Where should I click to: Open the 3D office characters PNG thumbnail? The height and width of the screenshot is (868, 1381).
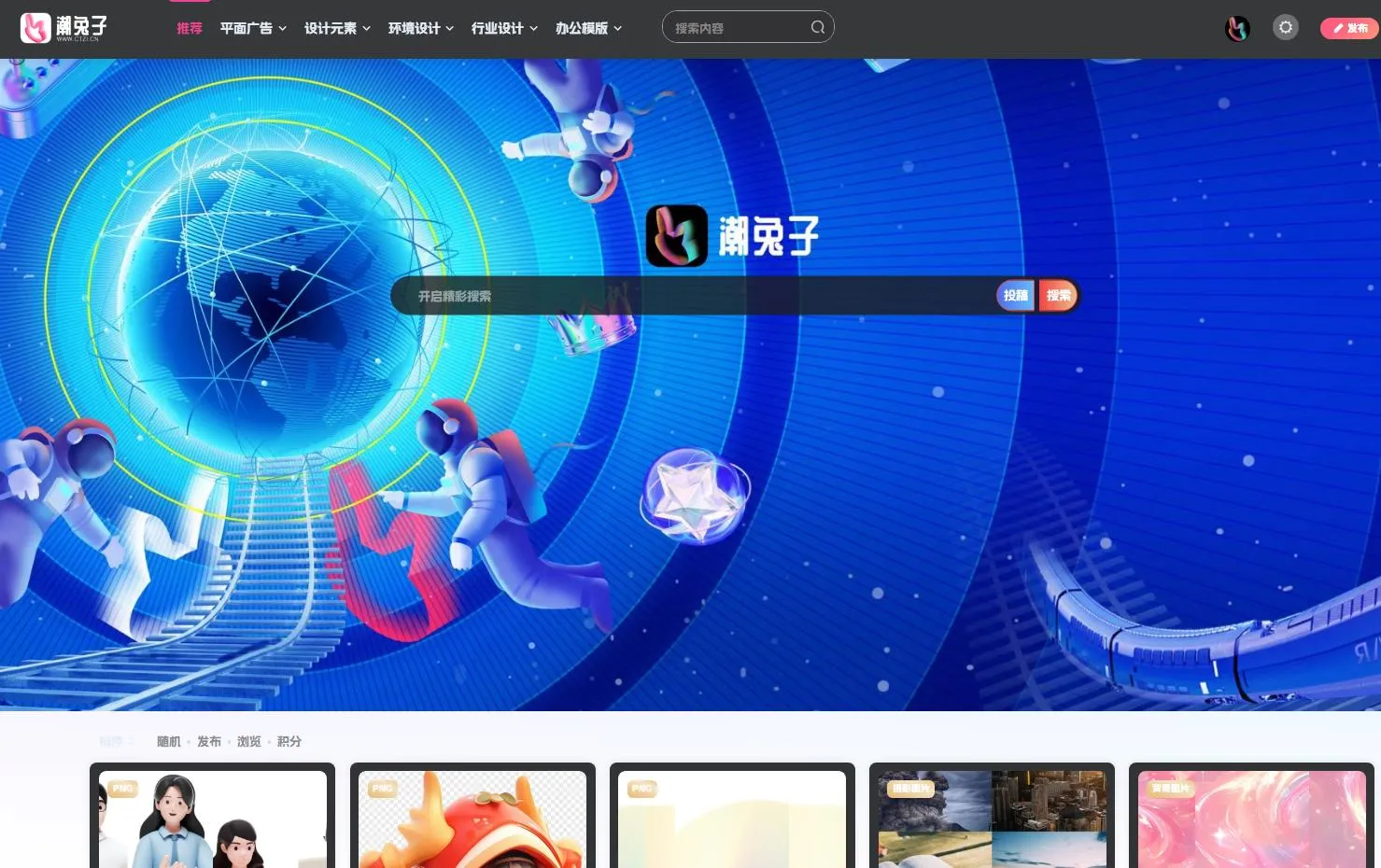click(213, 819)
